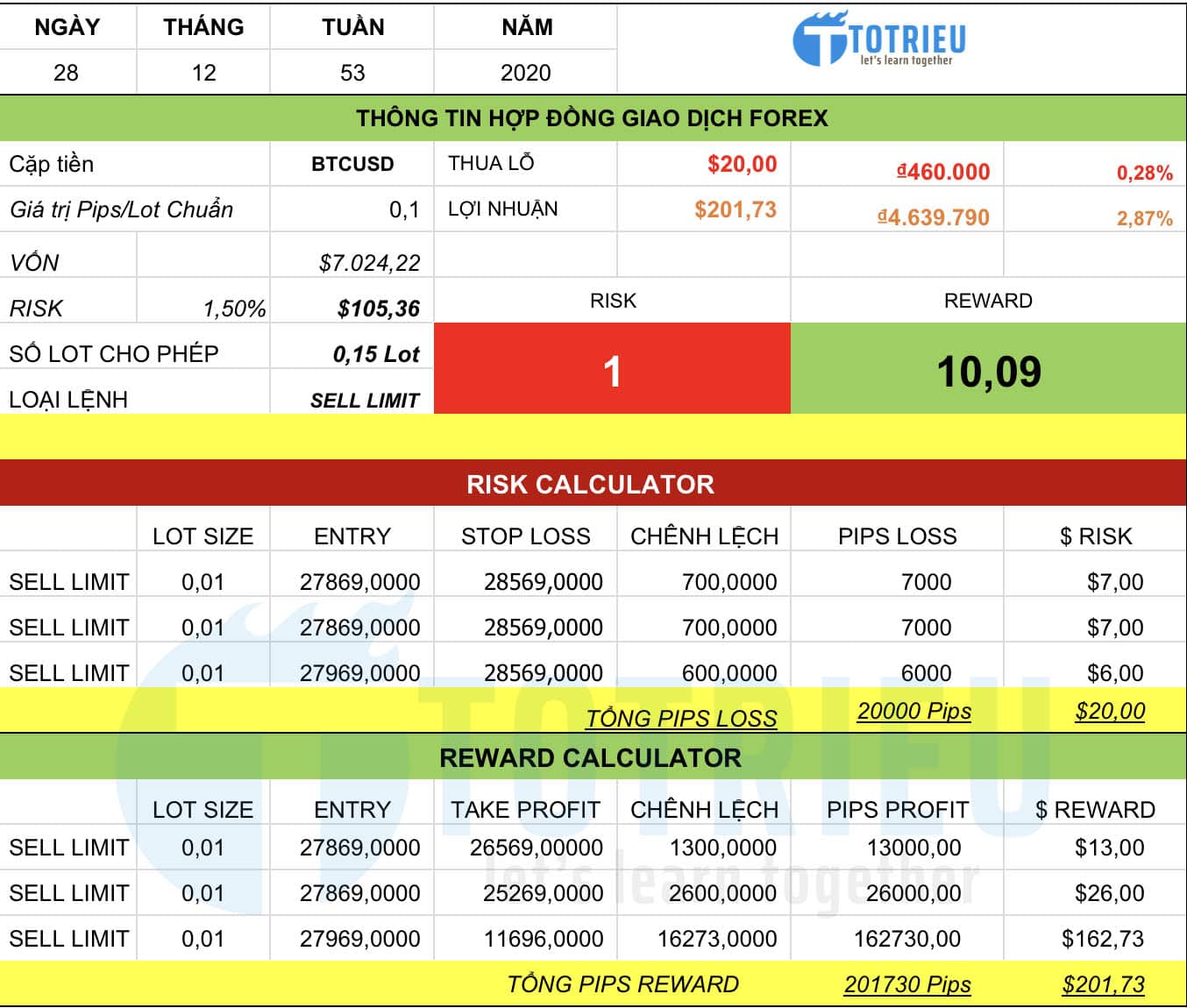
Task: Select the total 201730 Pips cell
Action: coord(907,984)
